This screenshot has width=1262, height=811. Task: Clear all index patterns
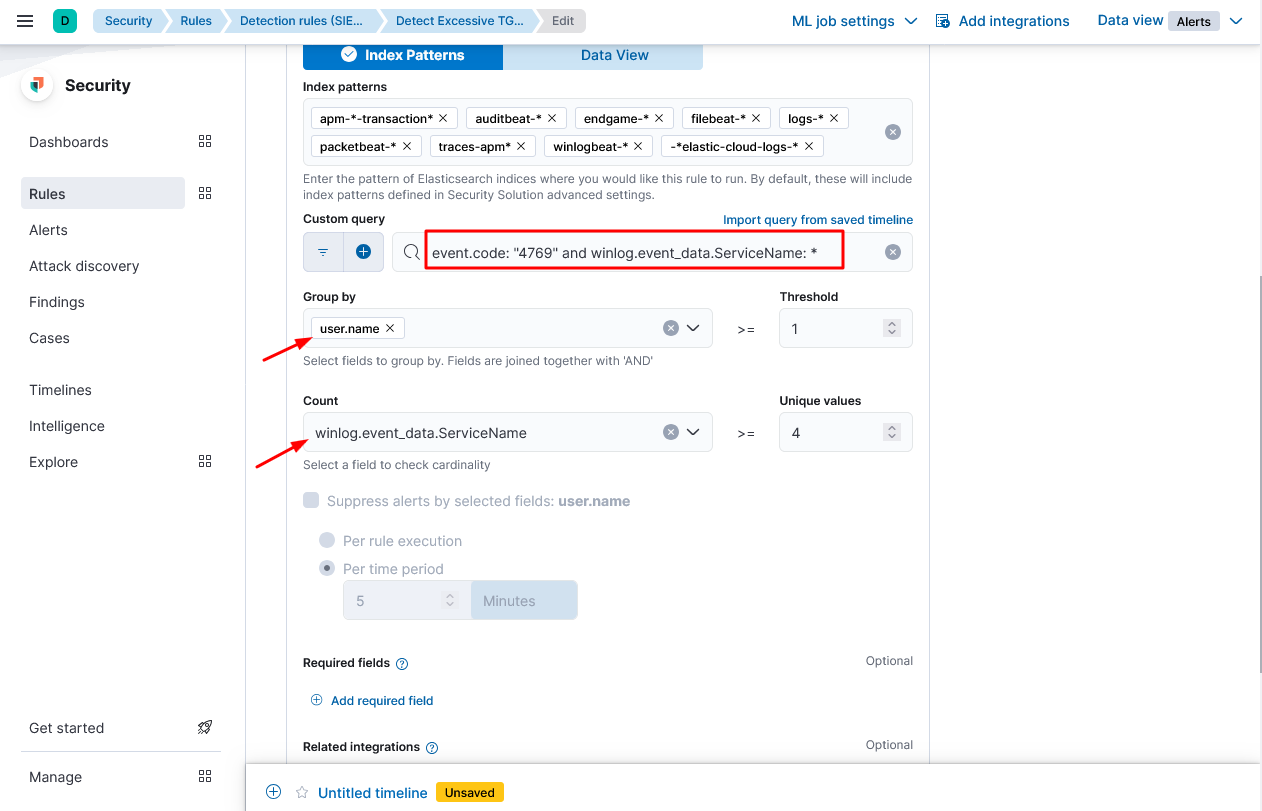point(893,132)
